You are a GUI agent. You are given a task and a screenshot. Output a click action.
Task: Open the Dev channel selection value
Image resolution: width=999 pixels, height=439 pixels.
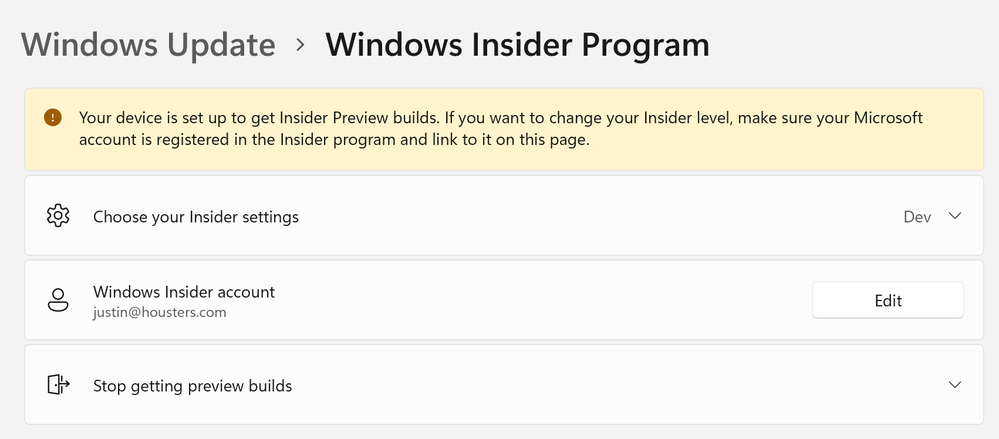(916, 216)
